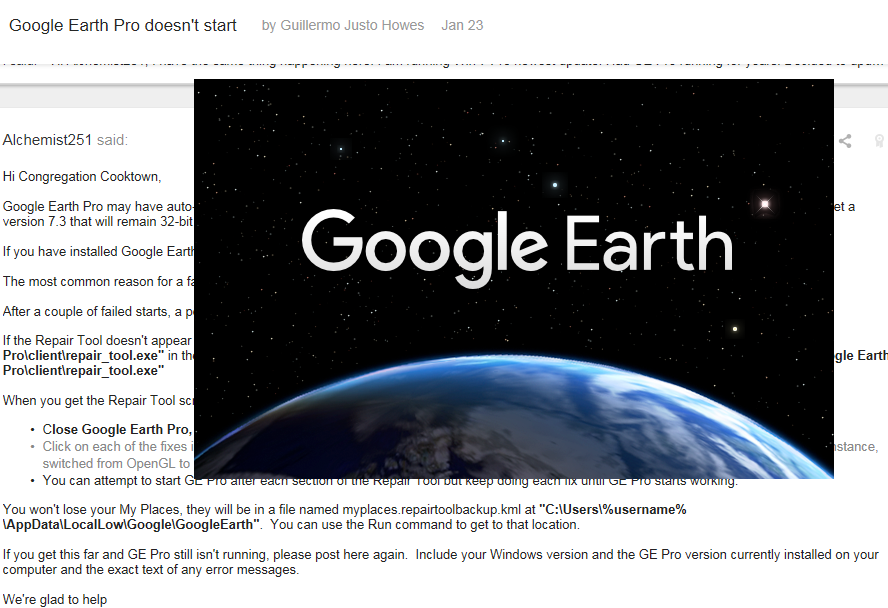Click the 'version 7.3 that will remain 32-bit' line

click(98, 221)
